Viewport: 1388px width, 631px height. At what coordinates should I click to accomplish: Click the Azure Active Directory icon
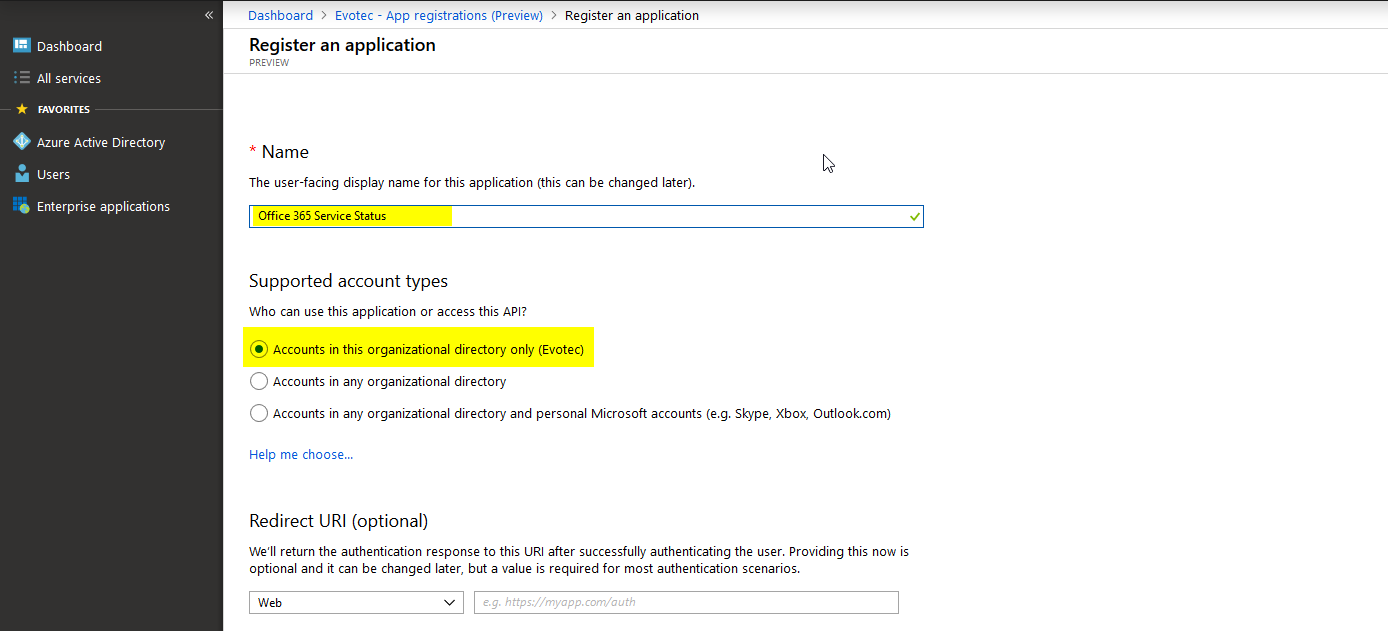[21, 142]
